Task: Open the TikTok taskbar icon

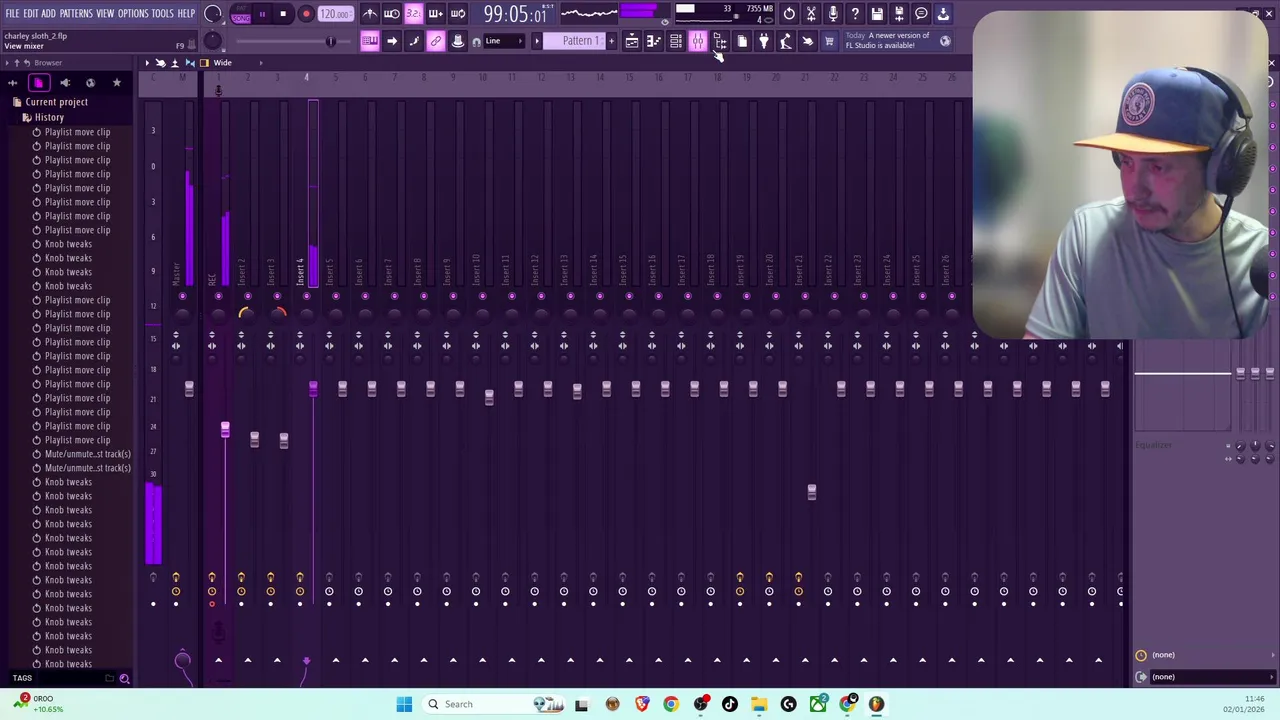Action: pyautogui.click(x=730, y=704)
